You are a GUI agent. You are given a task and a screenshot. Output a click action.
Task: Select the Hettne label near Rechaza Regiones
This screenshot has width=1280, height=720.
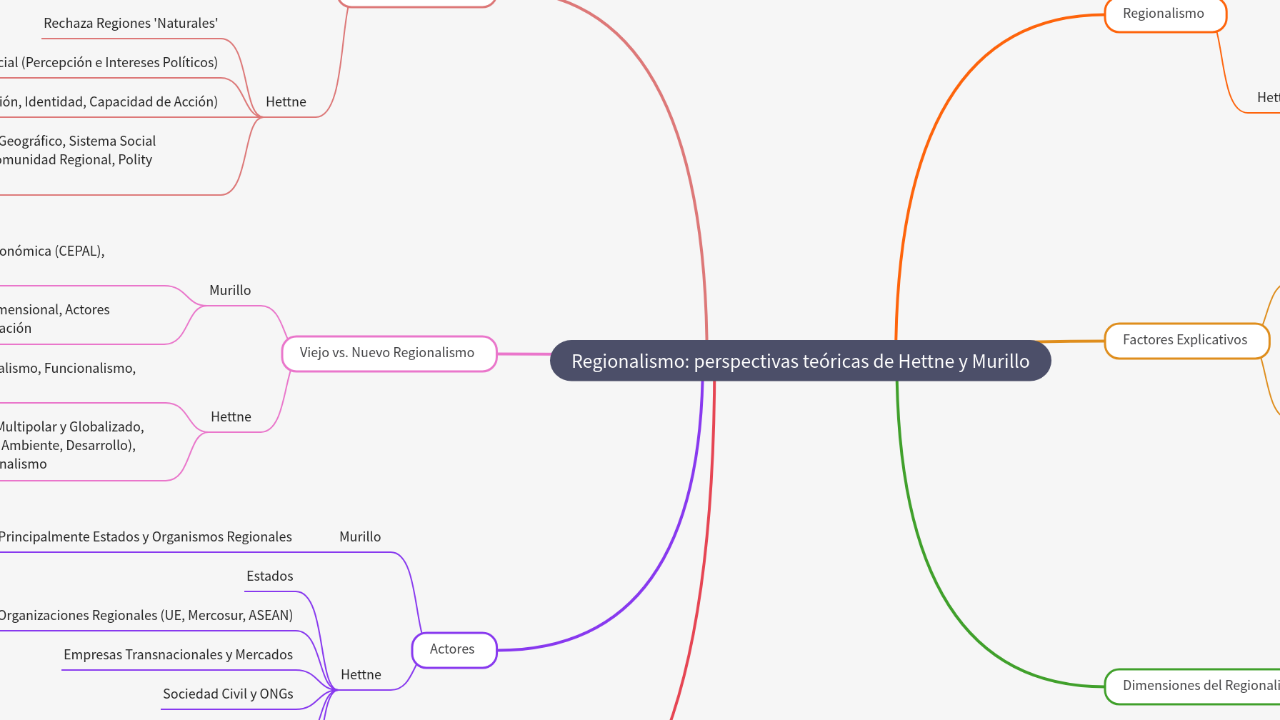286,102
